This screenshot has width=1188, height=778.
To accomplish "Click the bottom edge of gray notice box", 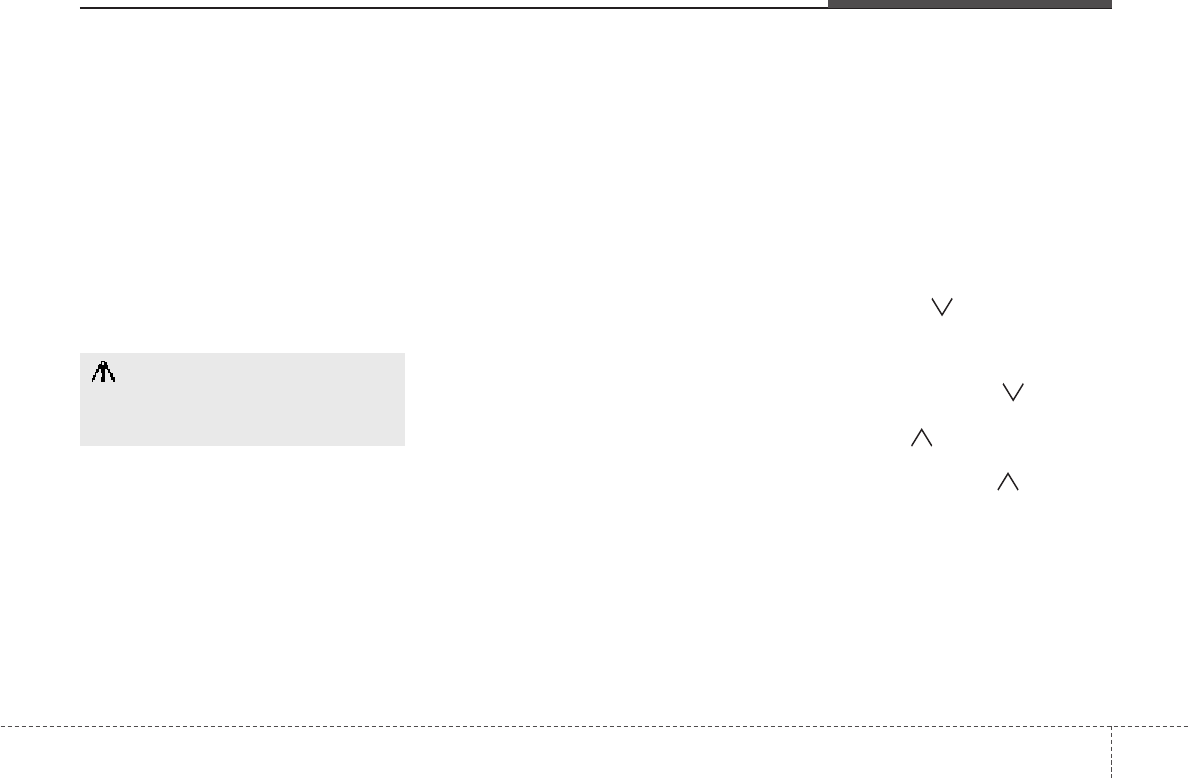I will [x=242, y=444].
